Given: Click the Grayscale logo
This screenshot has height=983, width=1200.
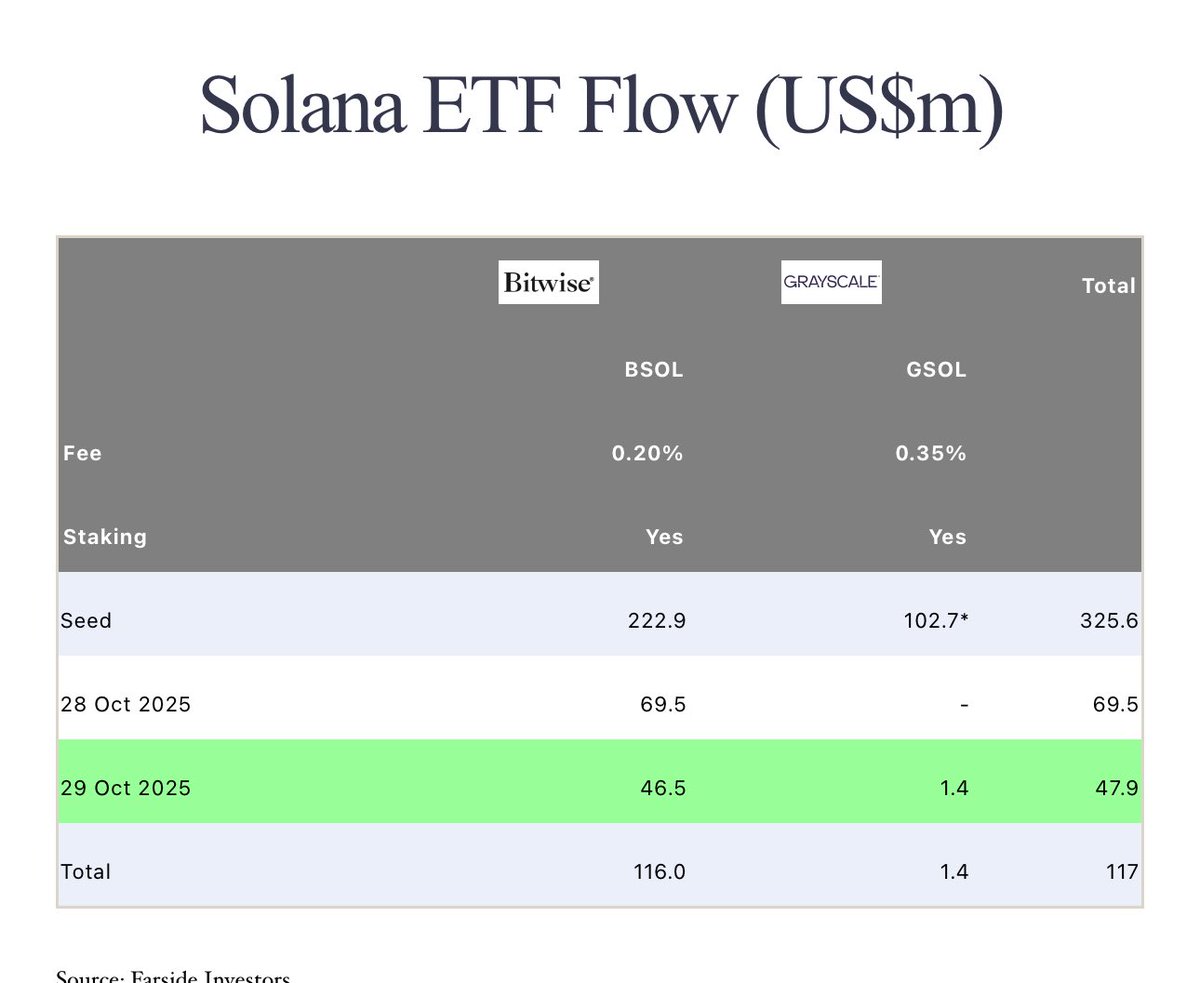Looking at the screenshot, I should pos(831,283).
